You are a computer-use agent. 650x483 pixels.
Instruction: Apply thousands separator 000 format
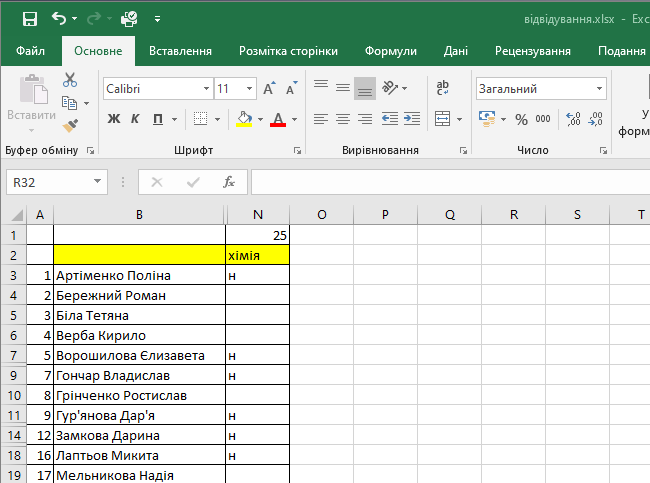click(x=543, y=119)
